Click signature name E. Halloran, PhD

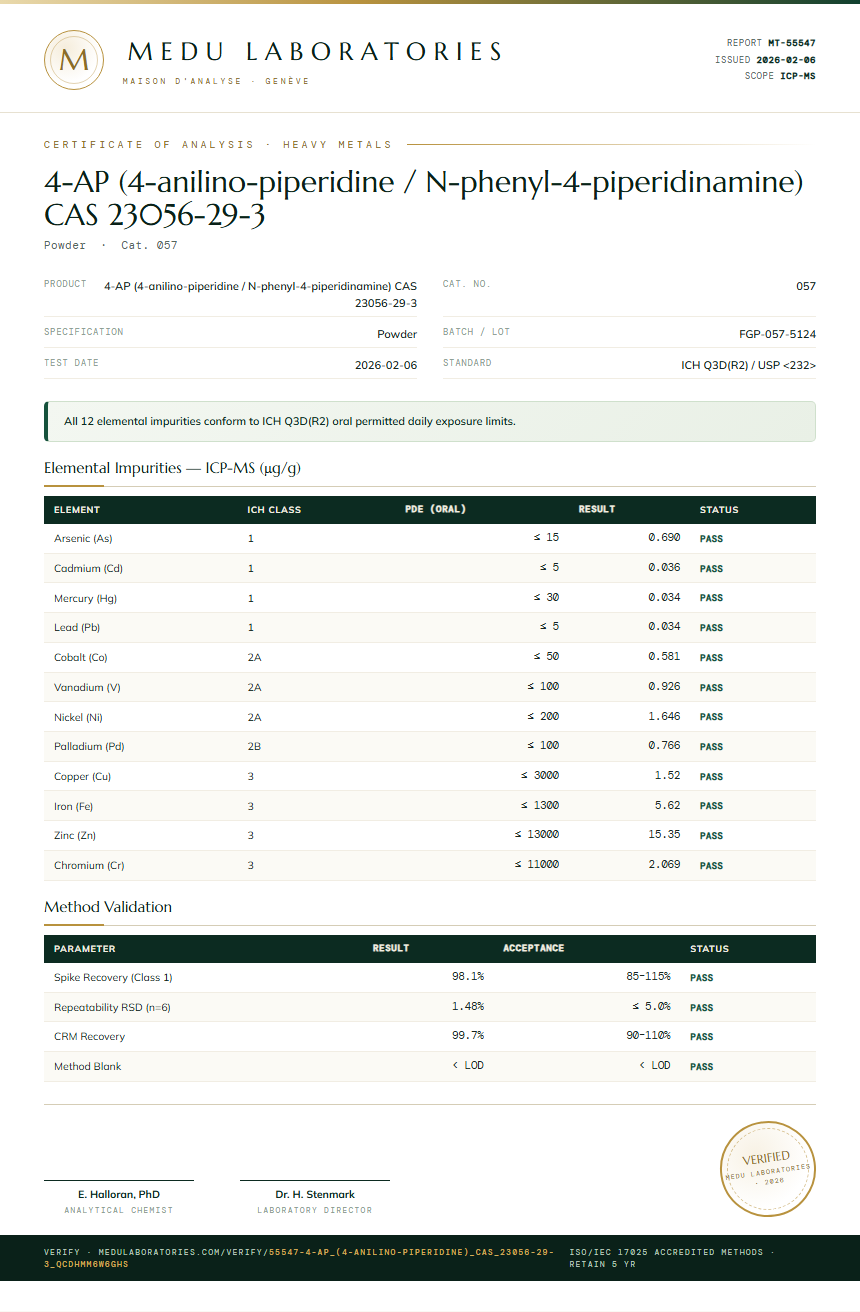pos(119,1194)
